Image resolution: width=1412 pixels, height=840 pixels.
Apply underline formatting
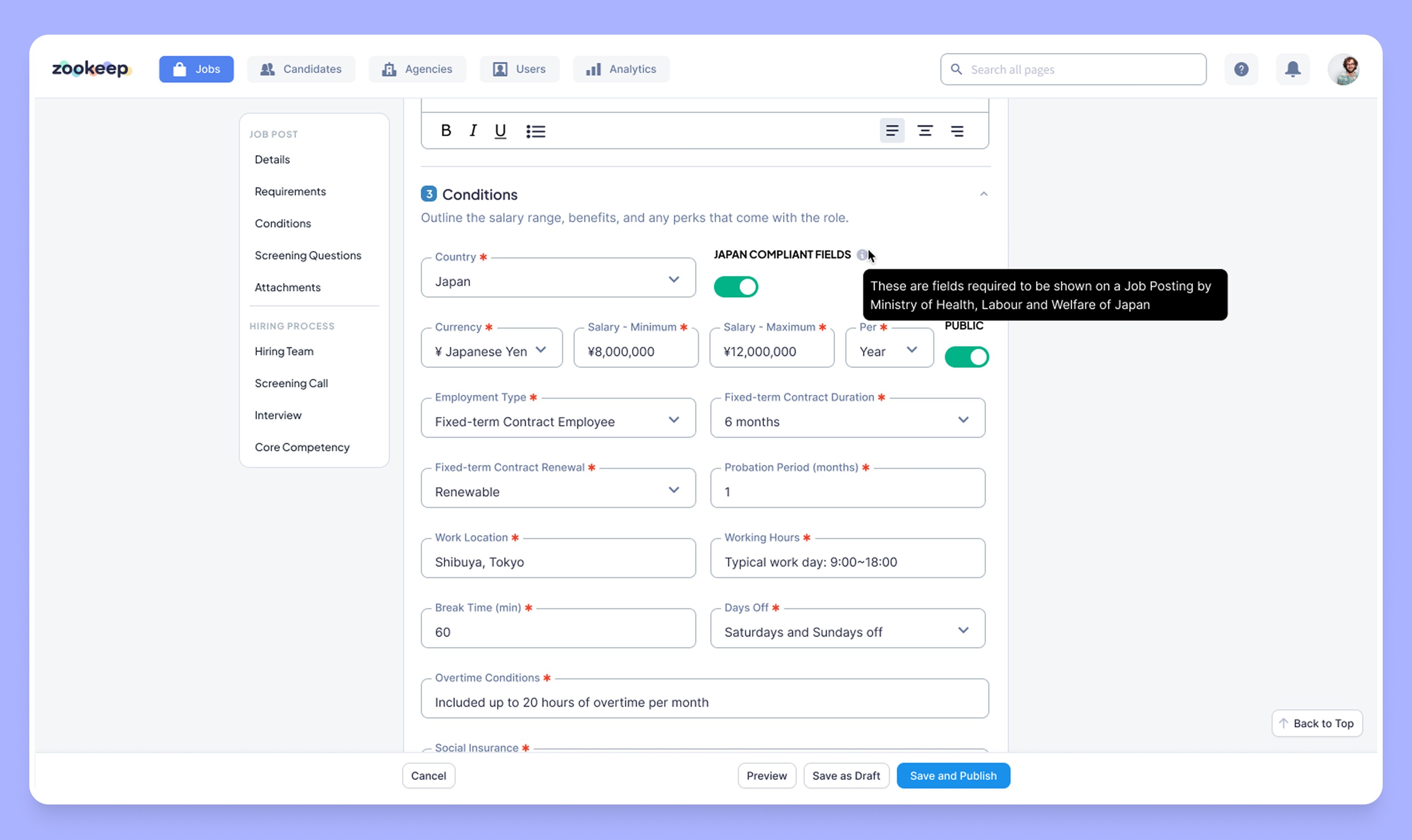coord(500,131)
